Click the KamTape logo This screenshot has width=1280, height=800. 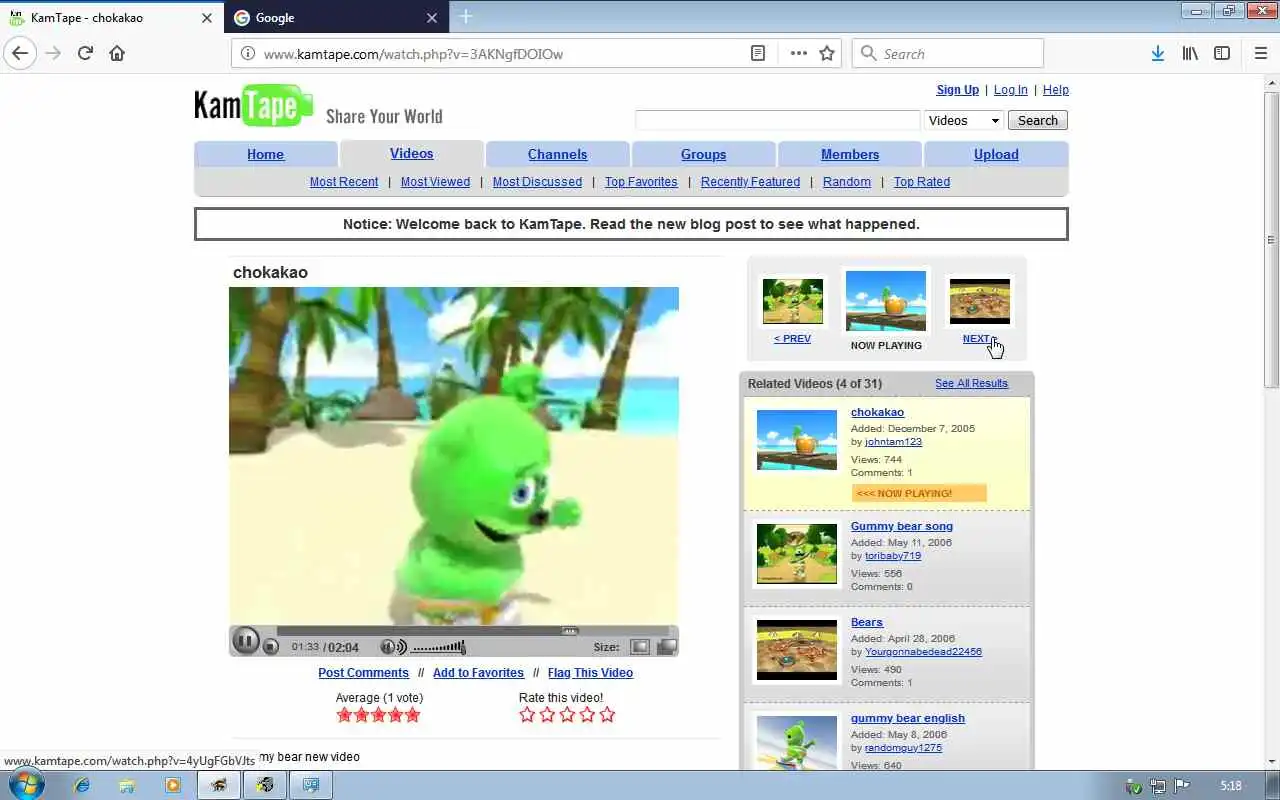click(254, 105)
